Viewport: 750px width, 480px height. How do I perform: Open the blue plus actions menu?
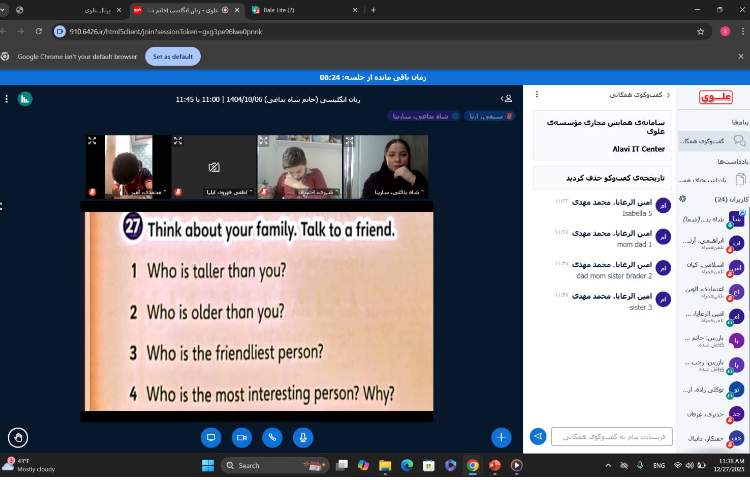click(501, 437)
